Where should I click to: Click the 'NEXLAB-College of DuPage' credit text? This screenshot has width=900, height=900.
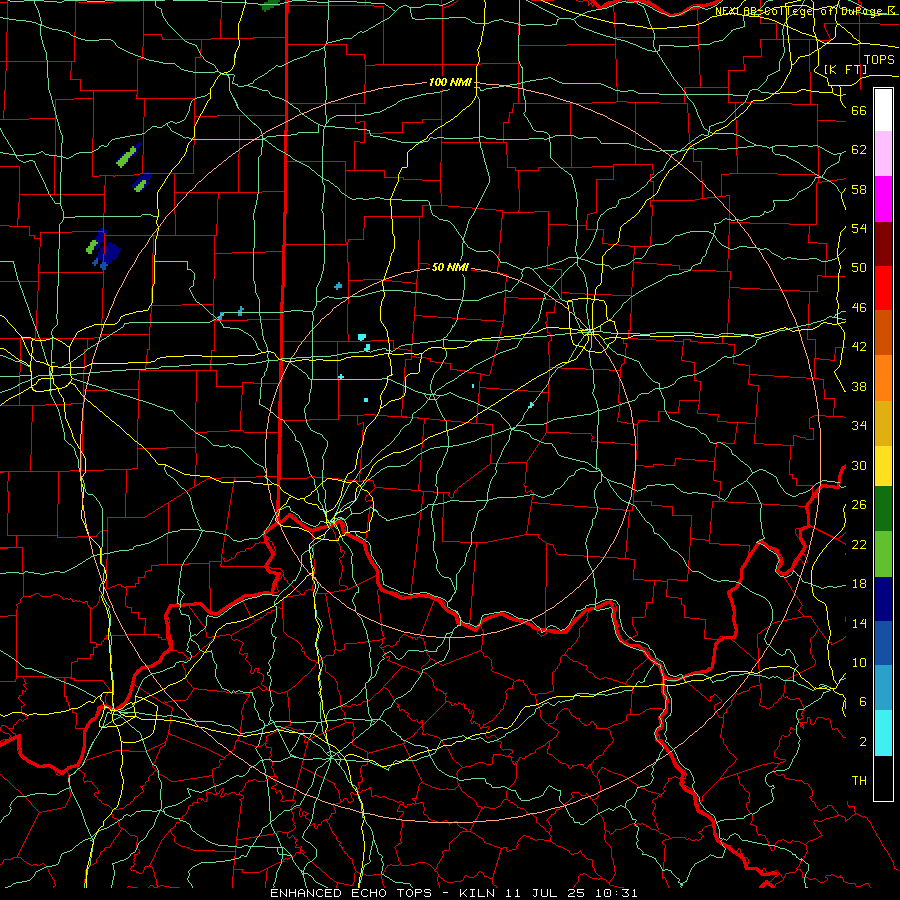798,11
